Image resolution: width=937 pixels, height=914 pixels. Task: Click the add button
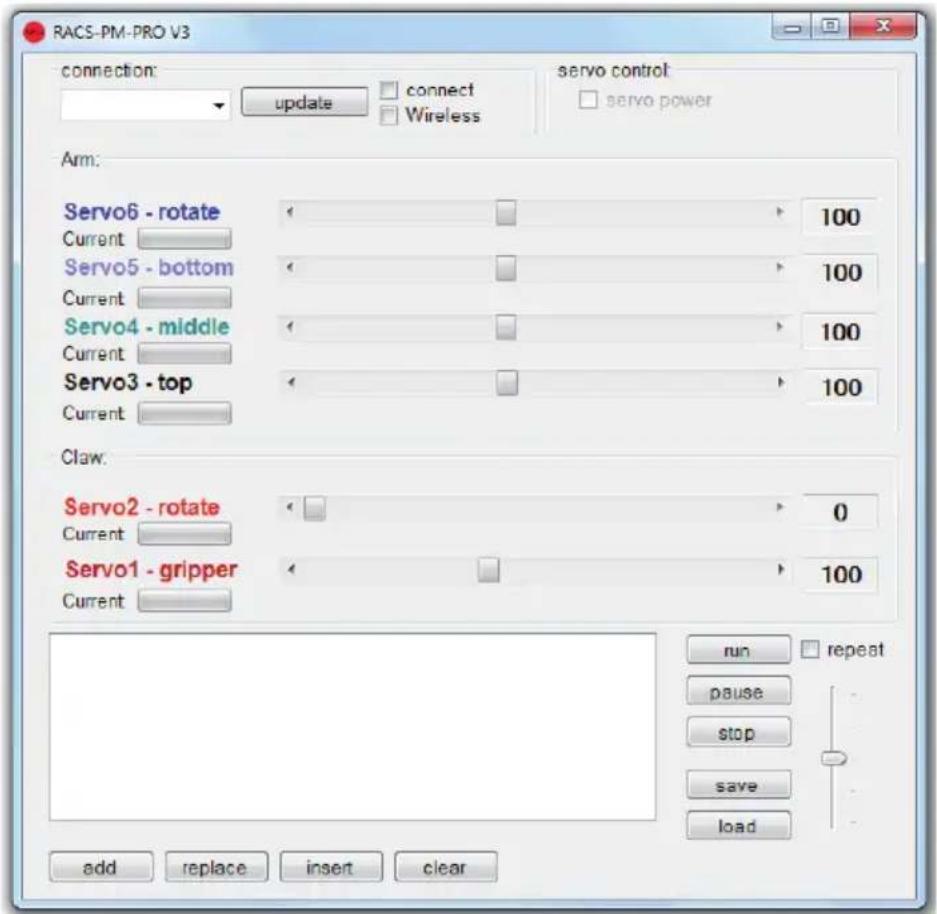[x=101, y=867]
